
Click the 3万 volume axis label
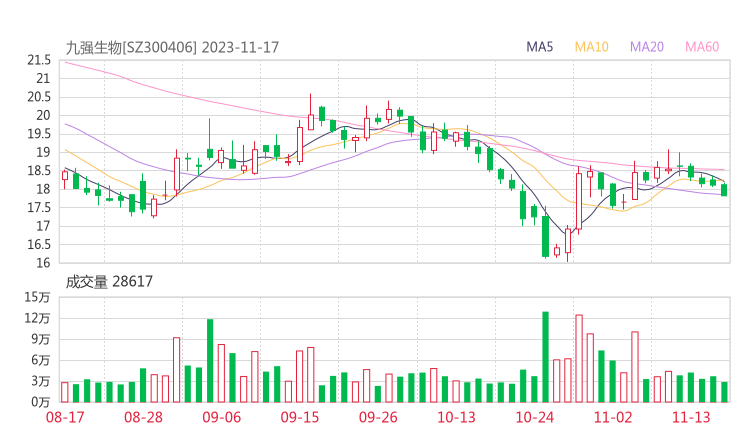click(41, 381)
